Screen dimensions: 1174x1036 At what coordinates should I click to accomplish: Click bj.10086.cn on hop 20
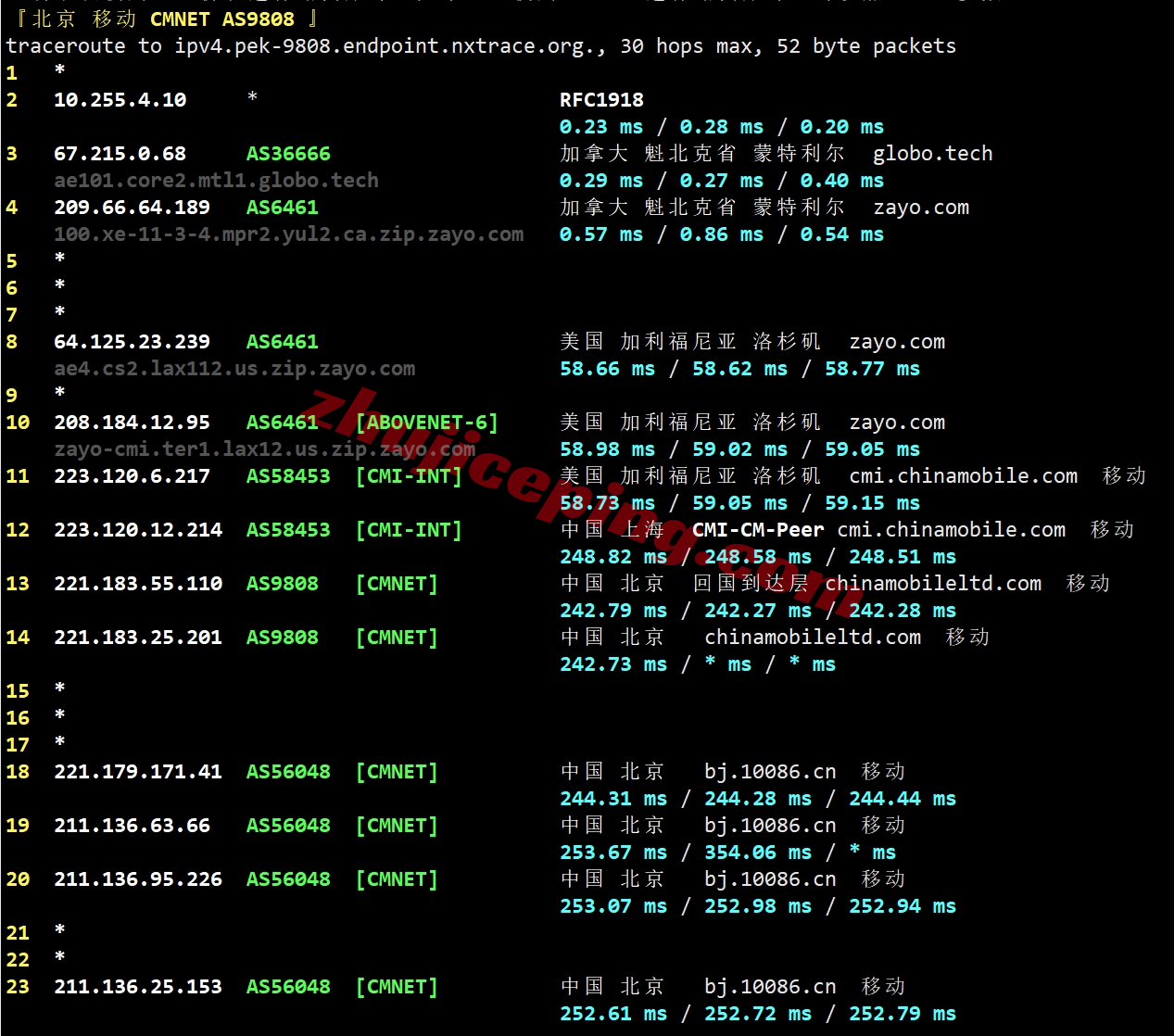[770, 879]
